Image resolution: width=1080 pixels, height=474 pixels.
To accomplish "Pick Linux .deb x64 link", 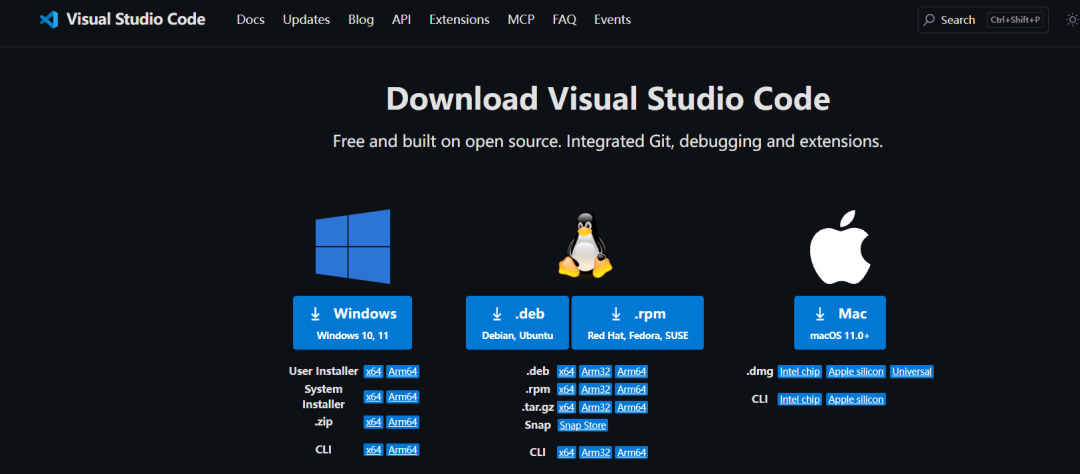I will [x=566, y=371].
